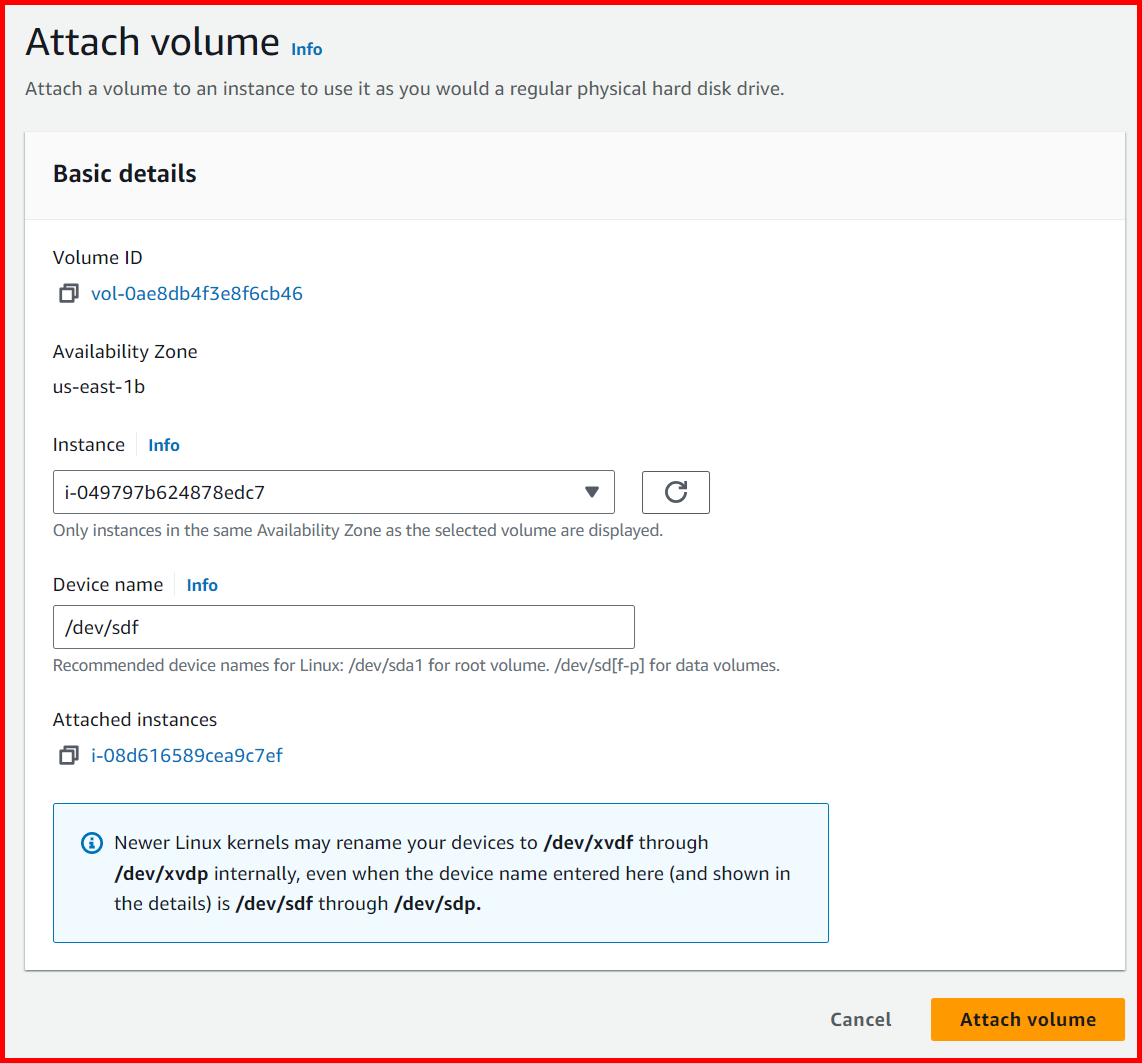Open the i-08d616589cea9c7ef instance link
The image size is (1142, 1063).
point(187,755)
